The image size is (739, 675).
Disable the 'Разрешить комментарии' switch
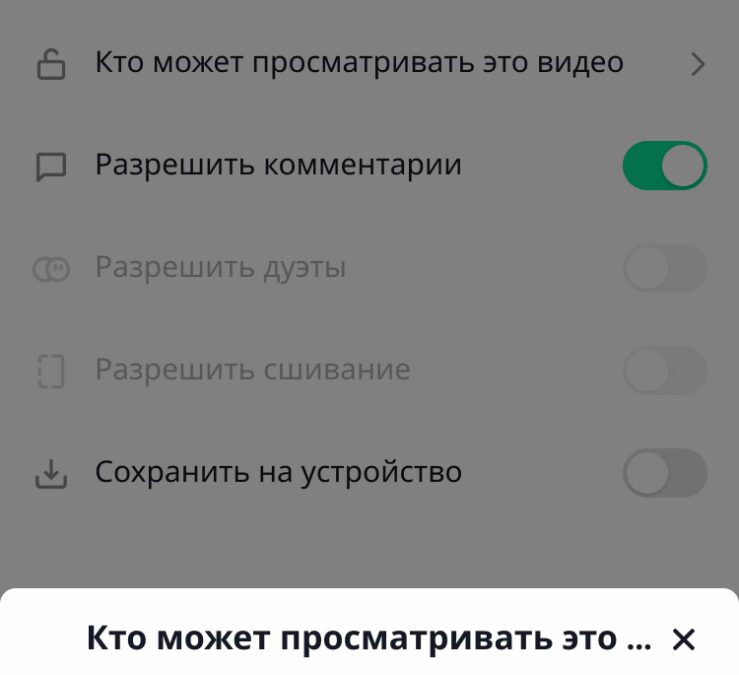(x=664, y=166)
